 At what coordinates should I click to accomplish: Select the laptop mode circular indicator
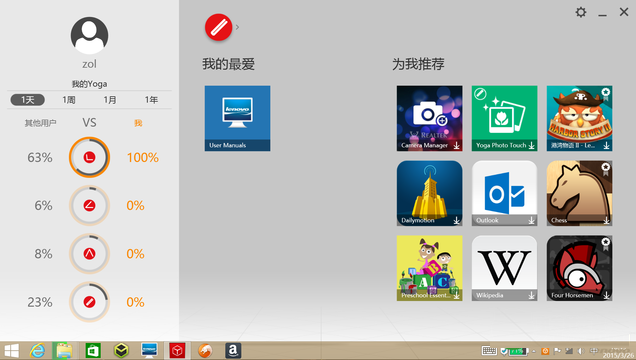point(89,157)
